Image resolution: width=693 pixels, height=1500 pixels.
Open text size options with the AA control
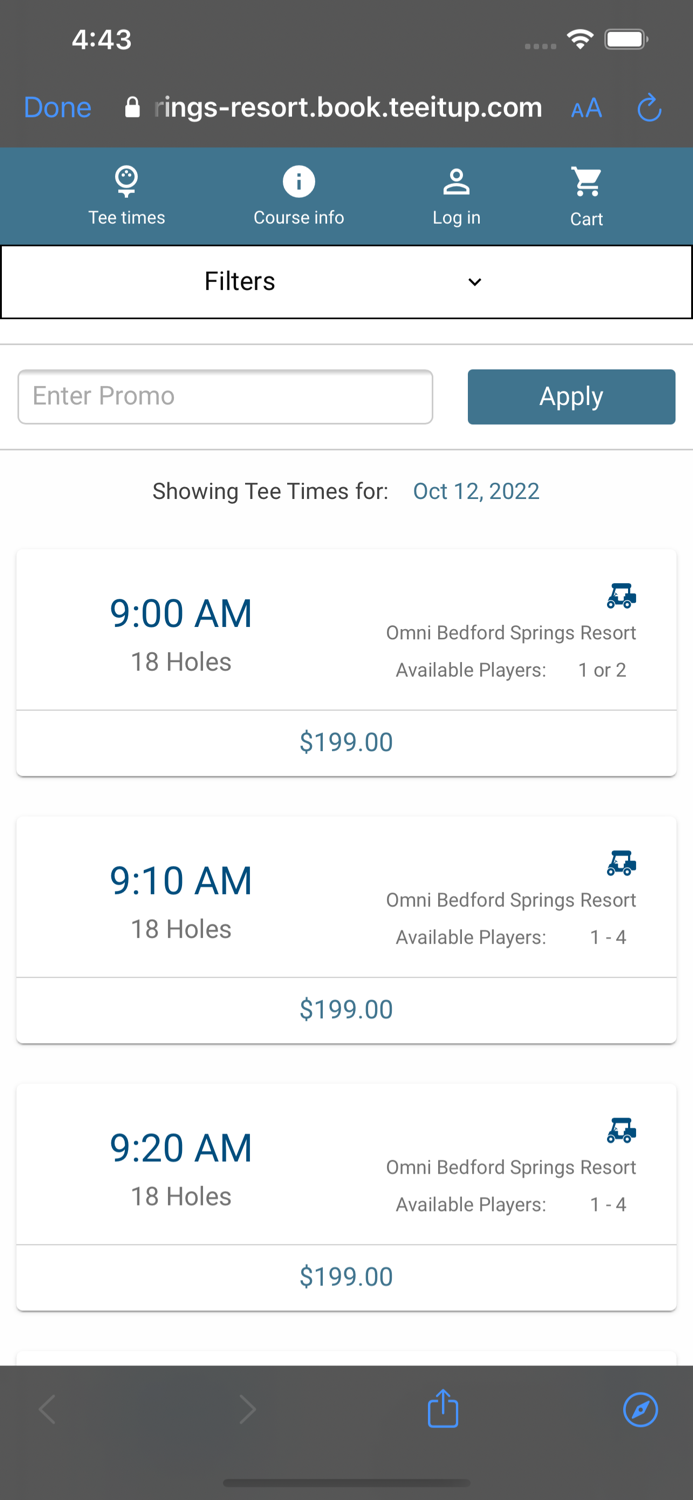[x=586, y=107]
